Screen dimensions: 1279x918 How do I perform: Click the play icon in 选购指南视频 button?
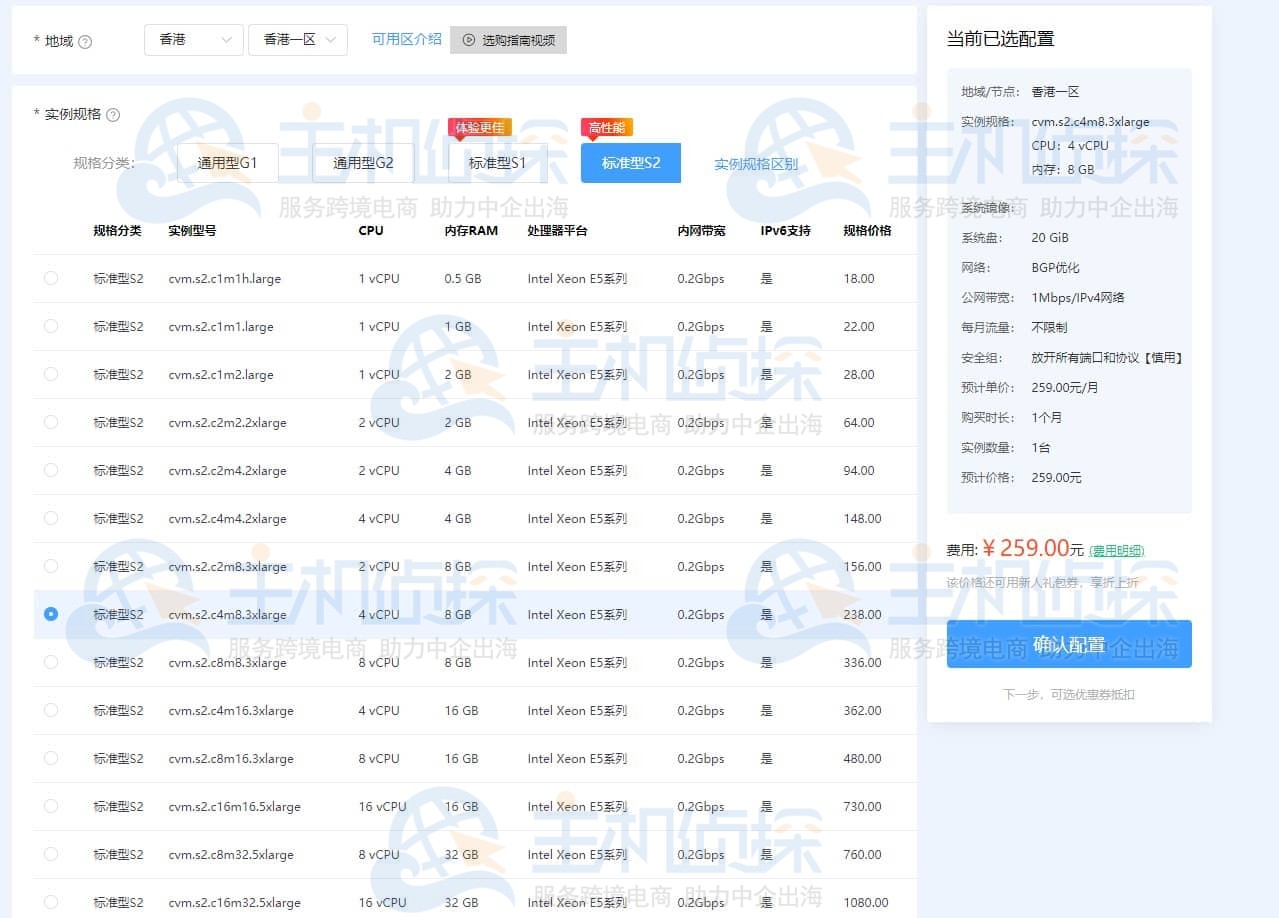click(468, 40)
